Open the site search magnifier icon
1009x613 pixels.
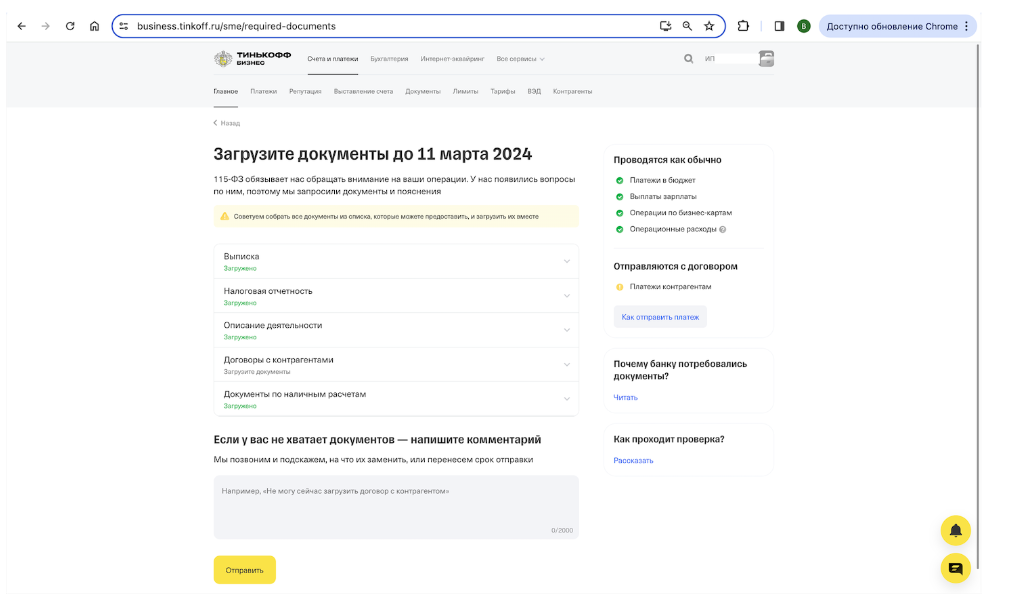(x=689, y=59)
